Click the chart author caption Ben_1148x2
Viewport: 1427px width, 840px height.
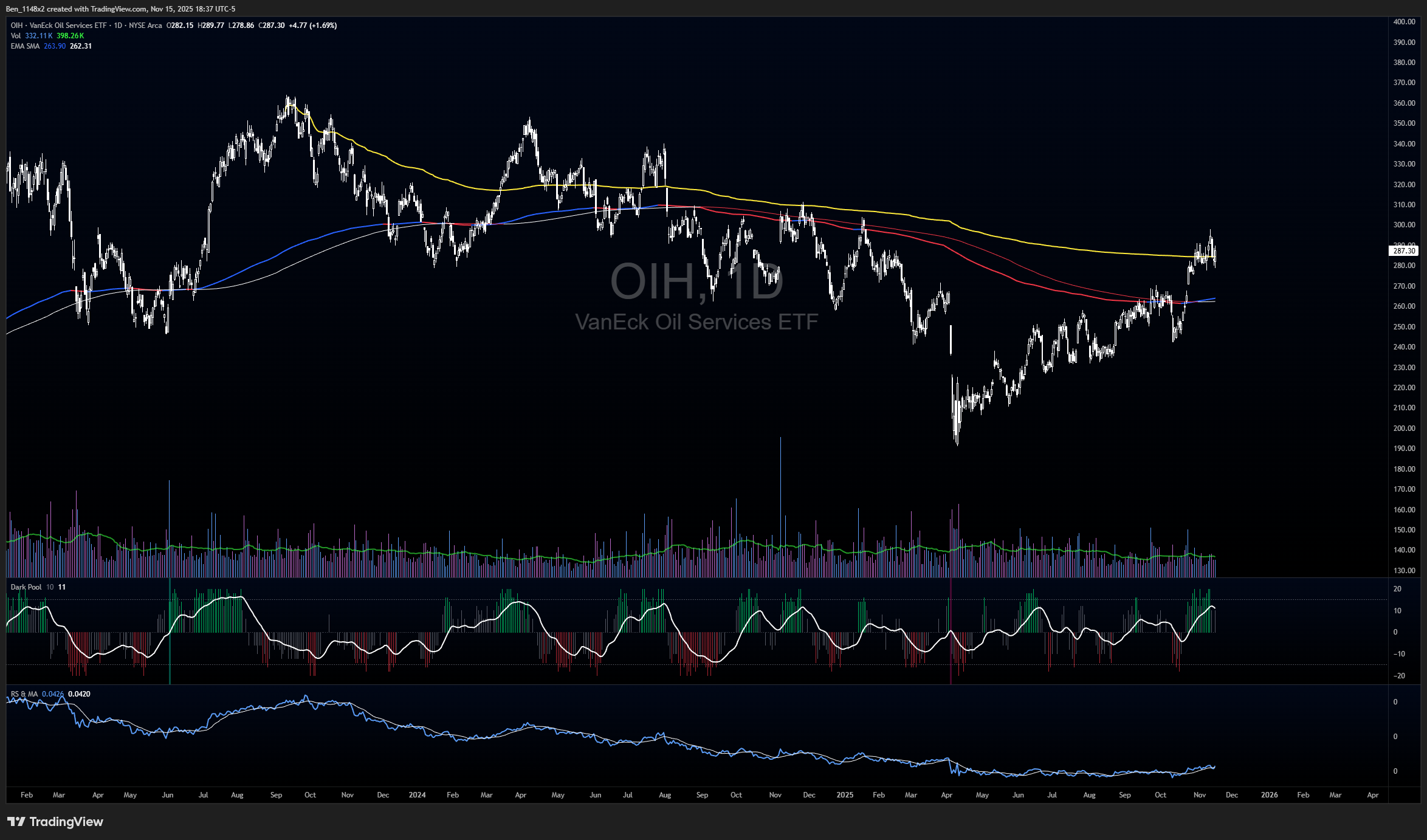(x=24, y=9)
